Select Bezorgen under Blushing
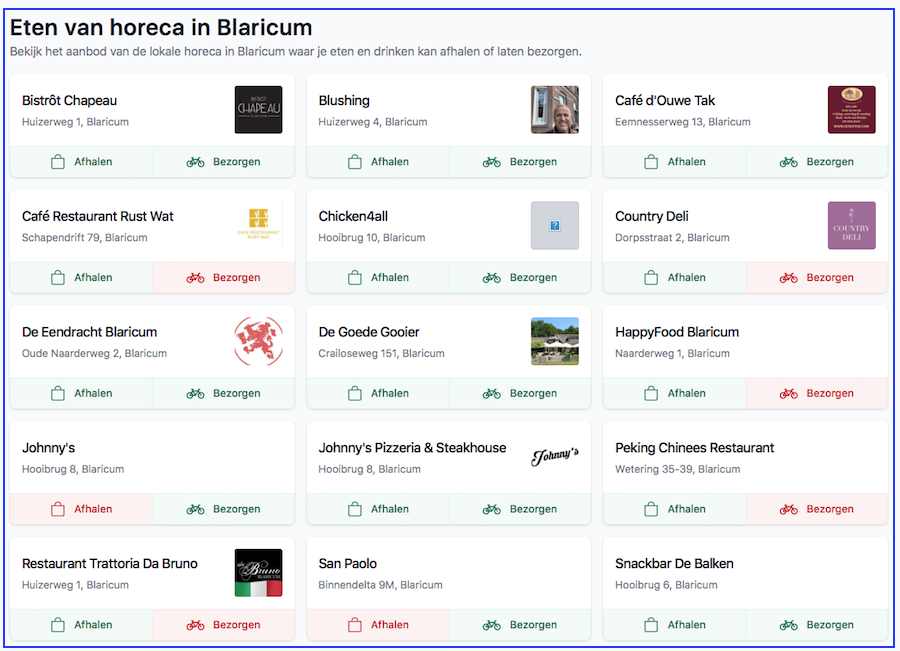900x651 pixels. tap(520, 162)
